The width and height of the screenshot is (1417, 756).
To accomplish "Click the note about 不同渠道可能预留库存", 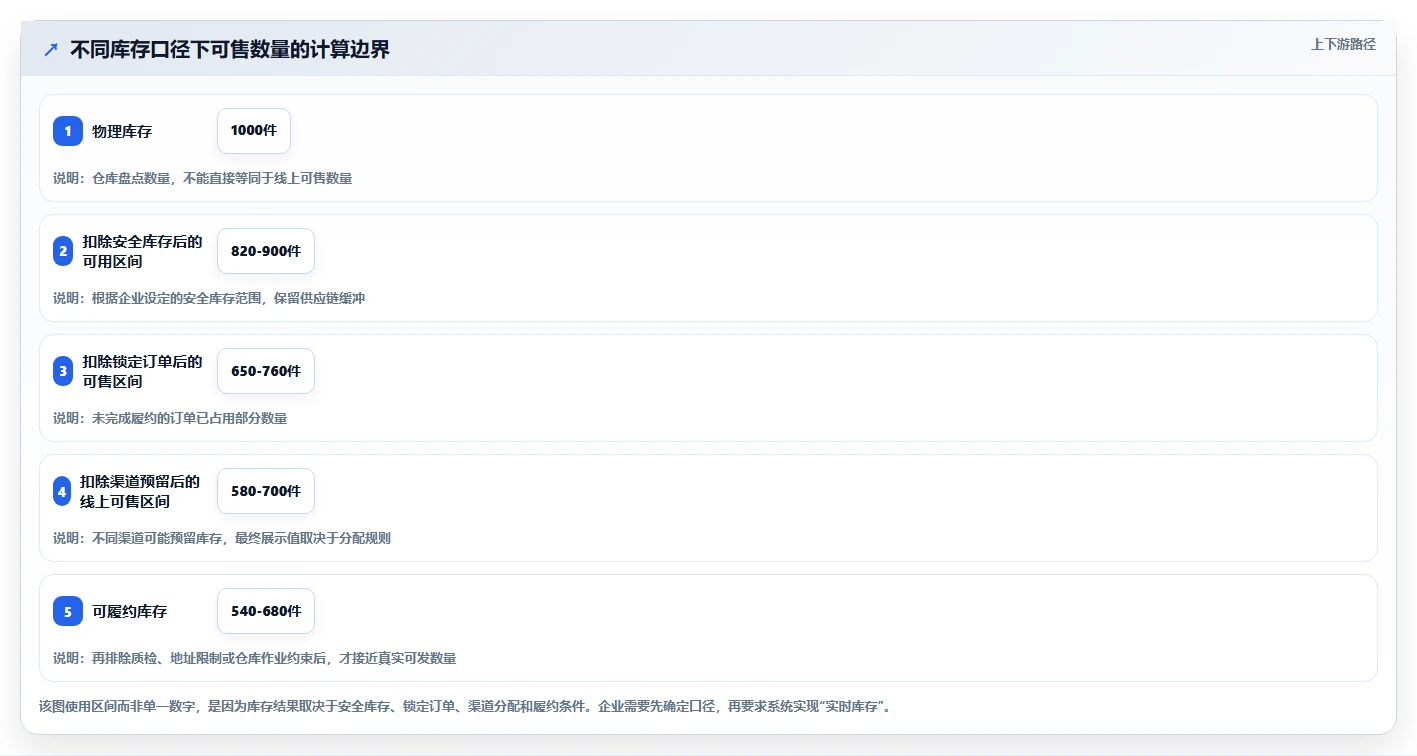I will (222, 538).
